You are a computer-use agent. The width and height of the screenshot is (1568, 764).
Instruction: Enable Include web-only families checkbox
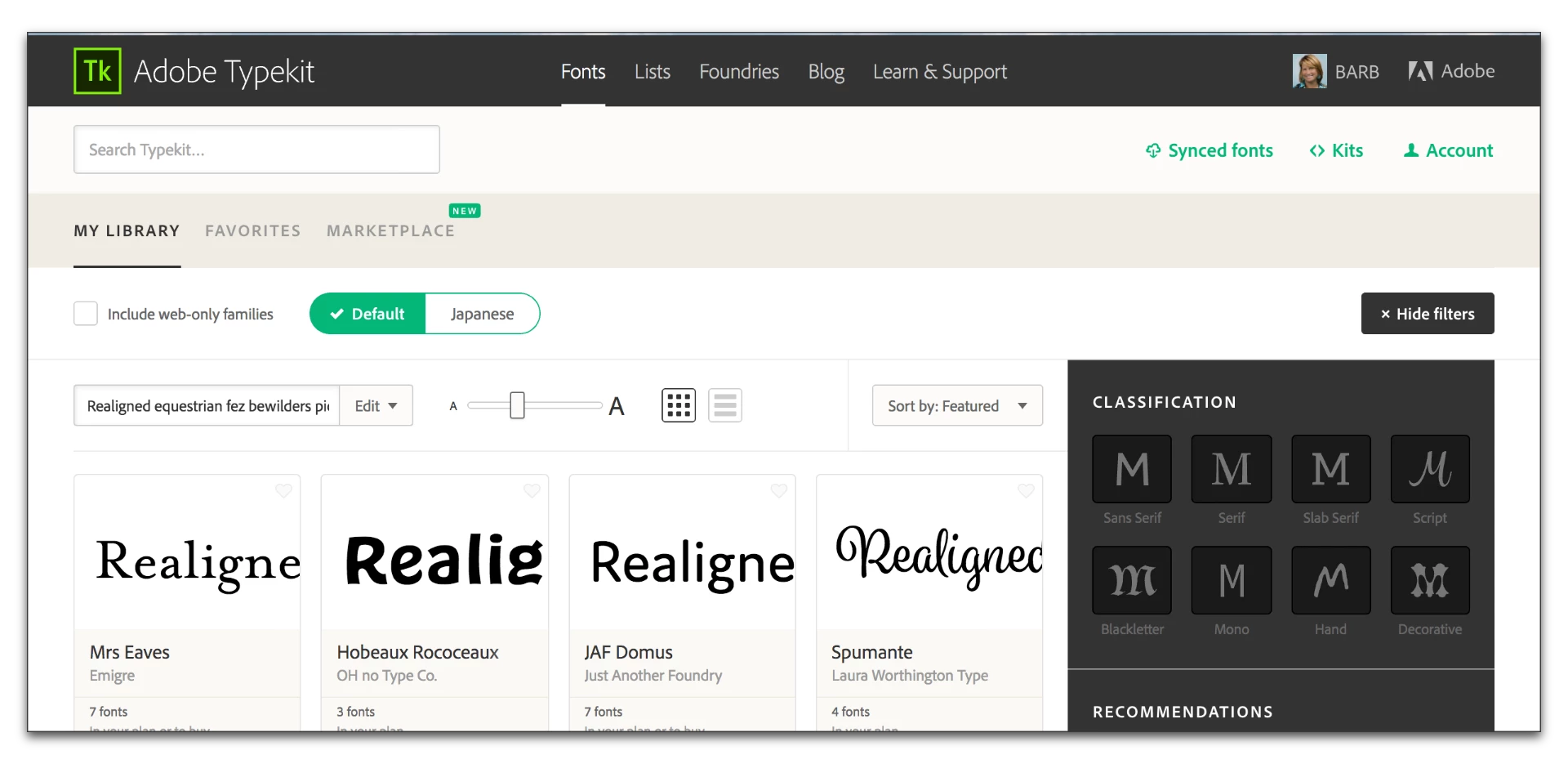pos(86,314)
